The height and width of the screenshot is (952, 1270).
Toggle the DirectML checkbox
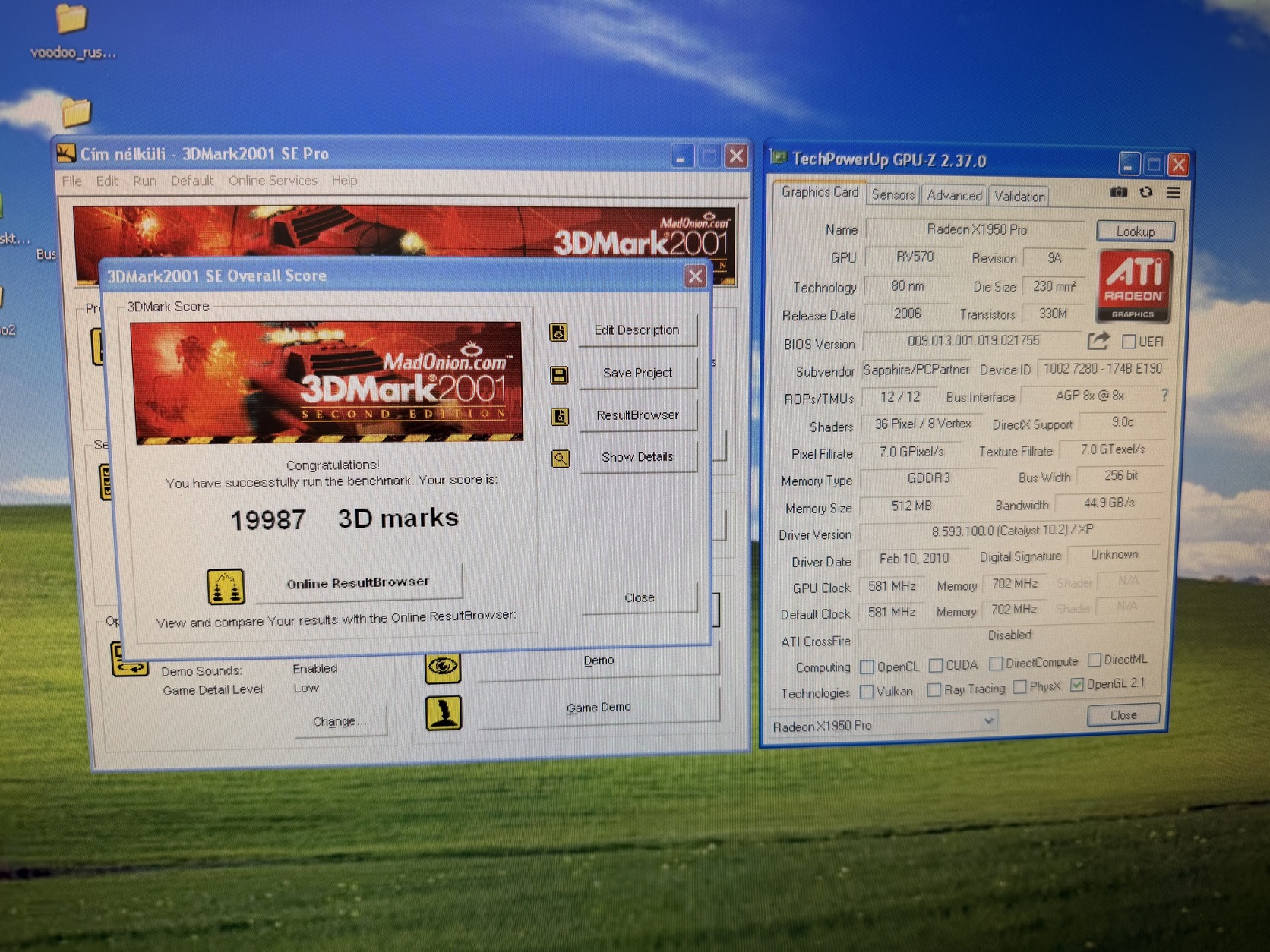1095,660
